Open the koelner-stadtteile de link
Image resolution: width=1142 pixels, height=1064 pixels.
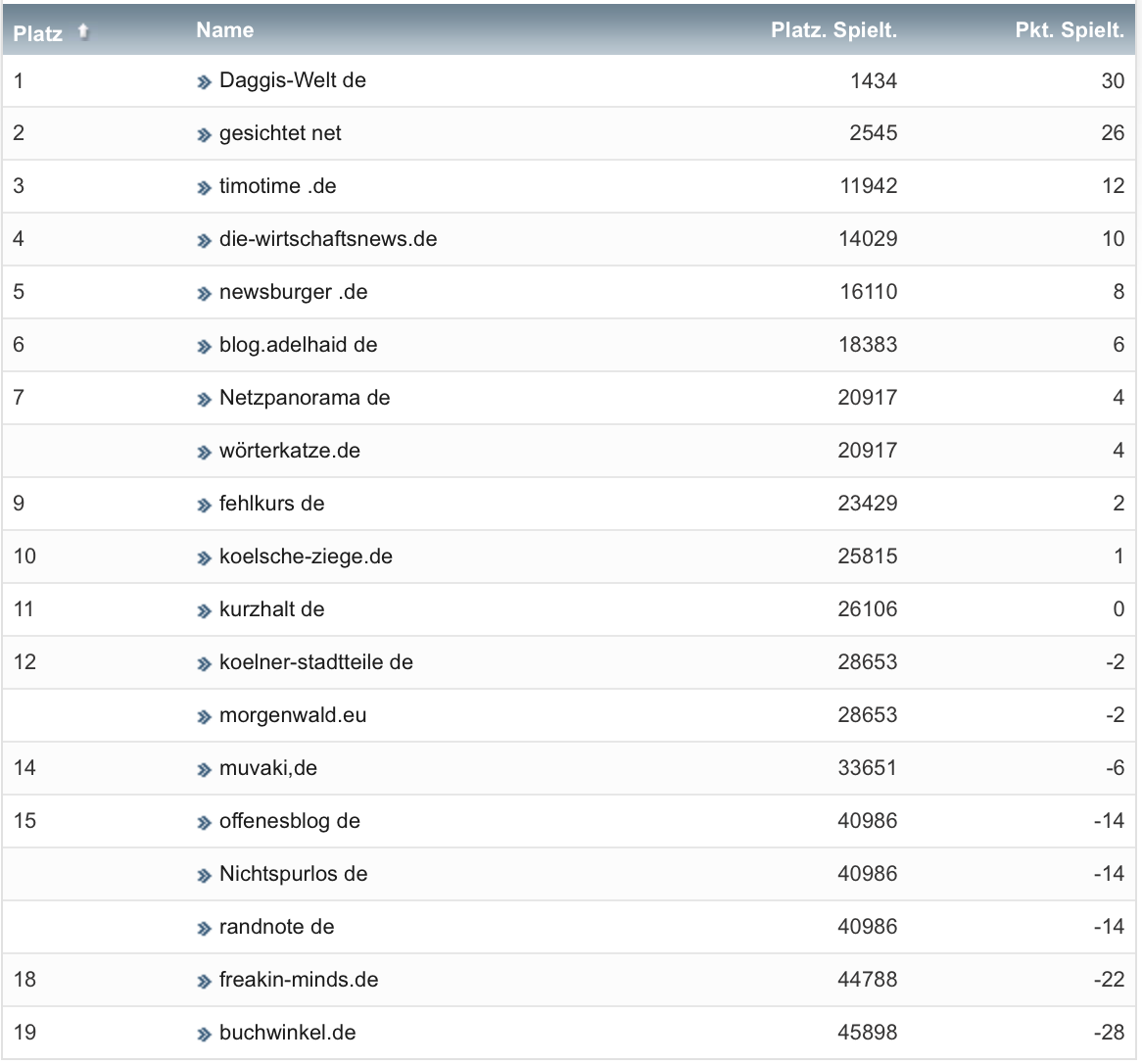tap(316, 661)
